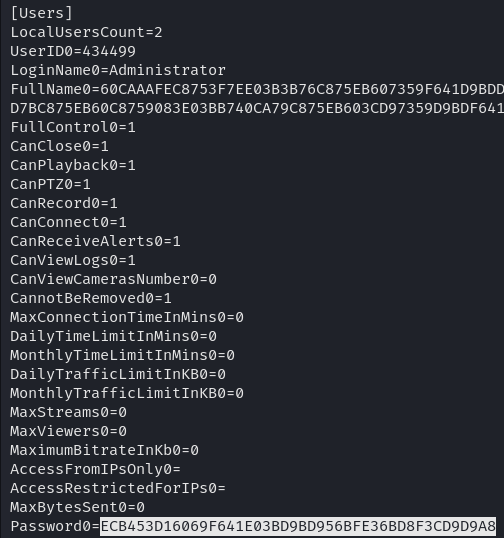Click the [Users] section header line
Screen dimensions: 504x538
point(42,13)
